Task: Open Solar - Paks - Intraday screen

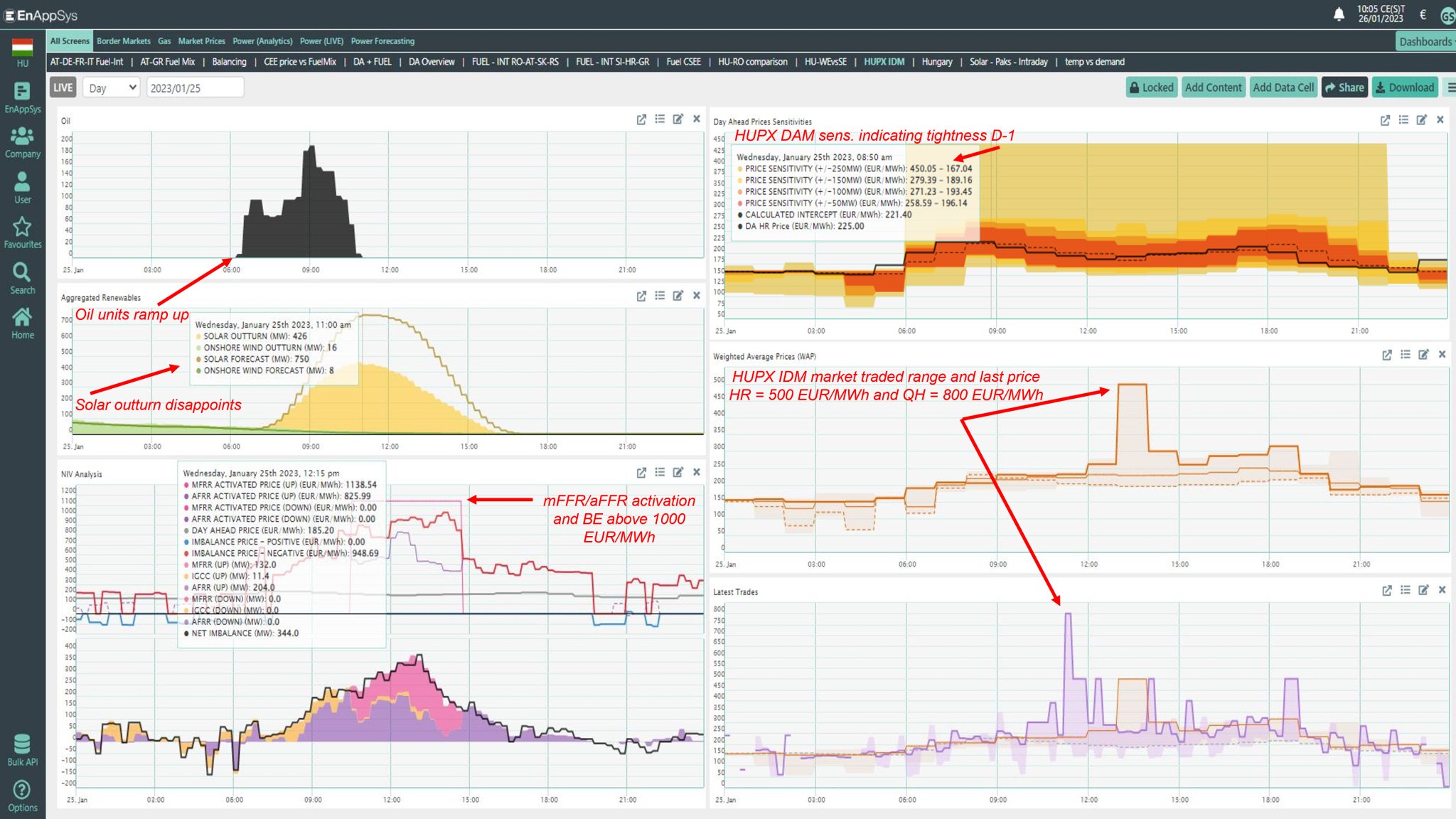Action: tap(1009, 62)
